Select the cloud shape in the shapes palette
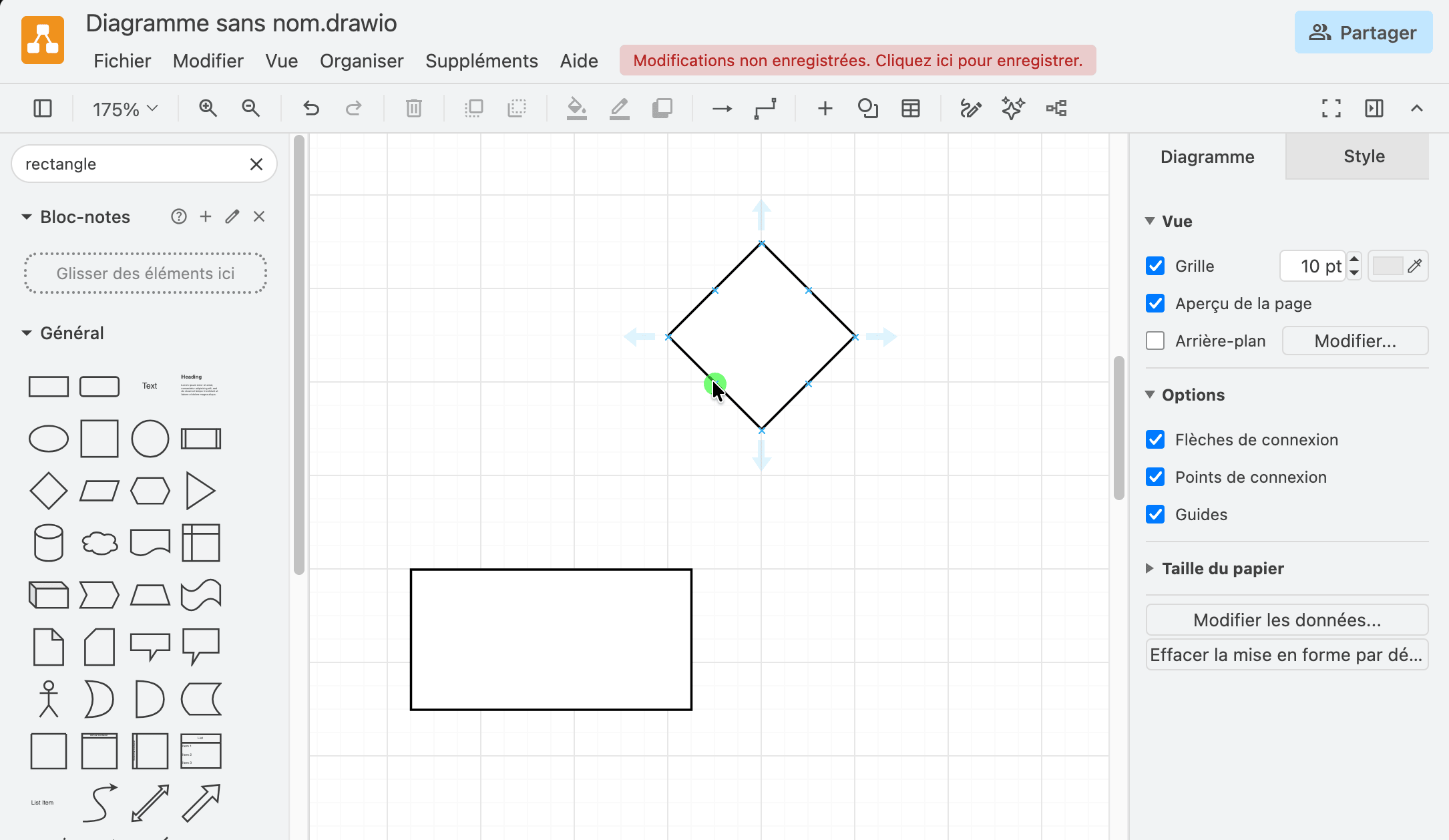1449x840 pixels. (99, 543)
